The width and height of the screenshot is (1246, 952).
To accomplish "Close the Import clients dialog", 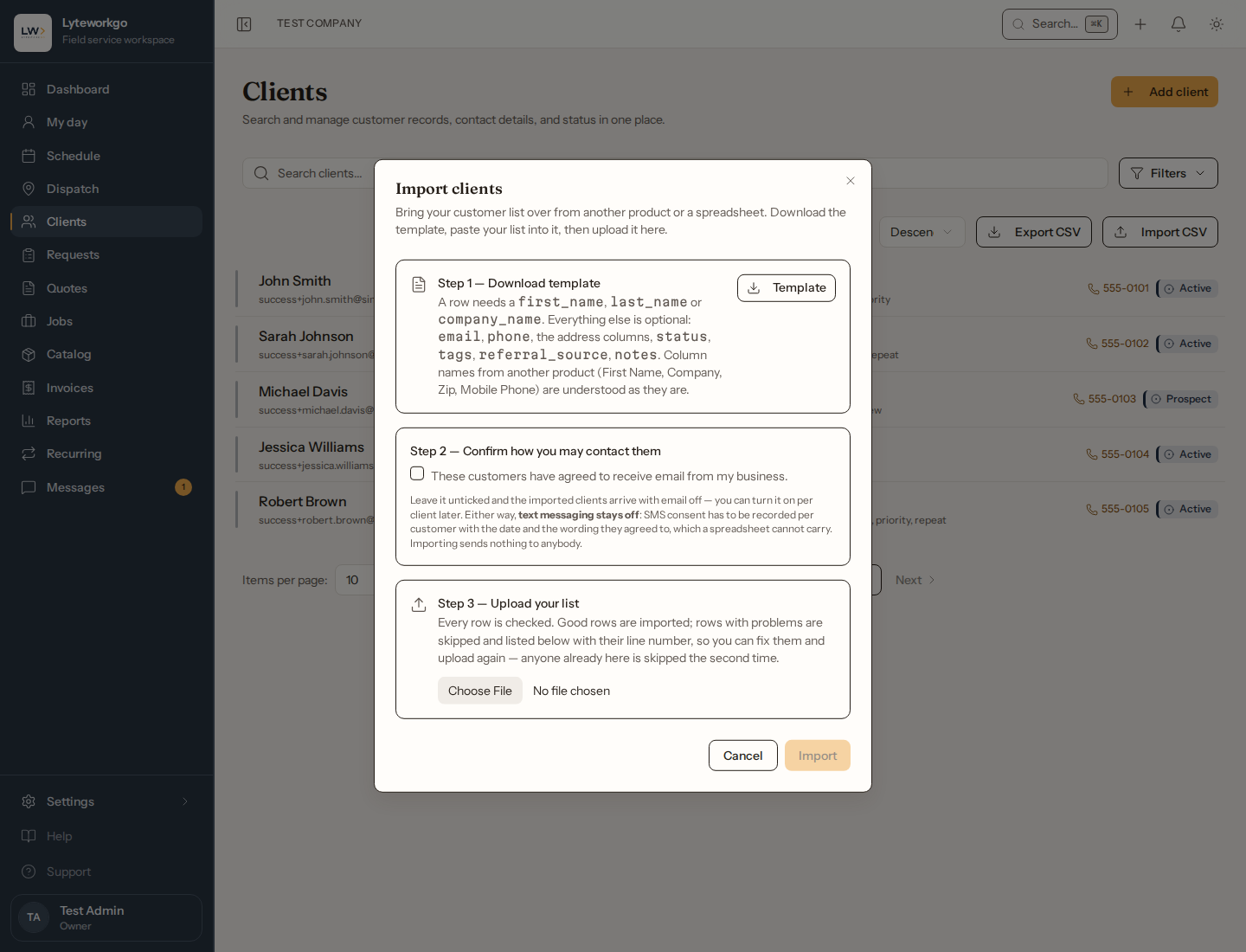I will (851, 181).
